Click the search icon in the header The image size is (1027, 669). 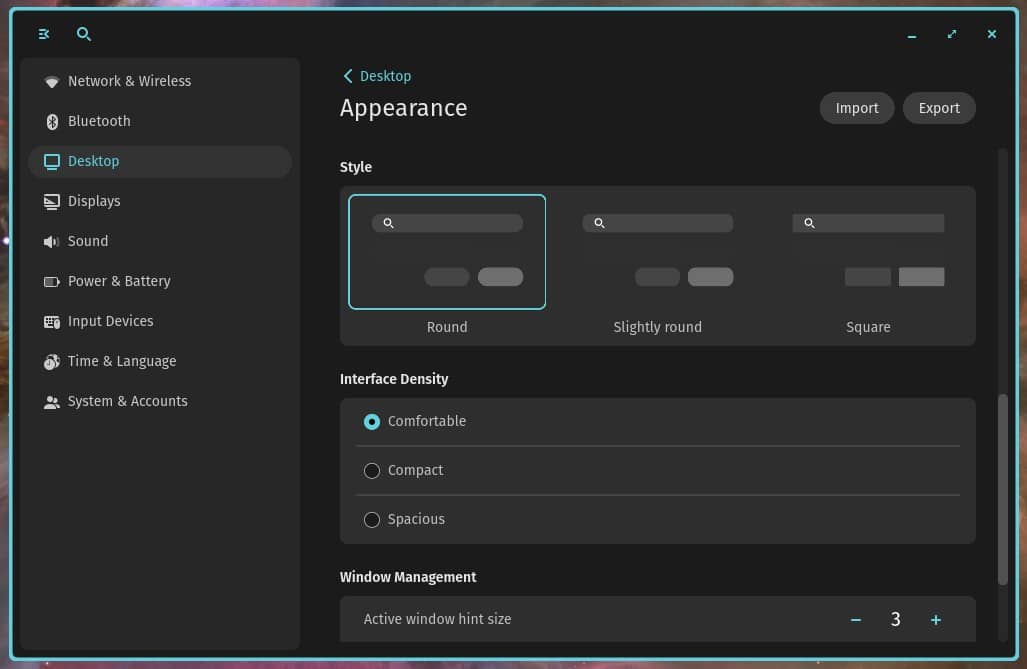pyautogui.click(x=84, y=33)
